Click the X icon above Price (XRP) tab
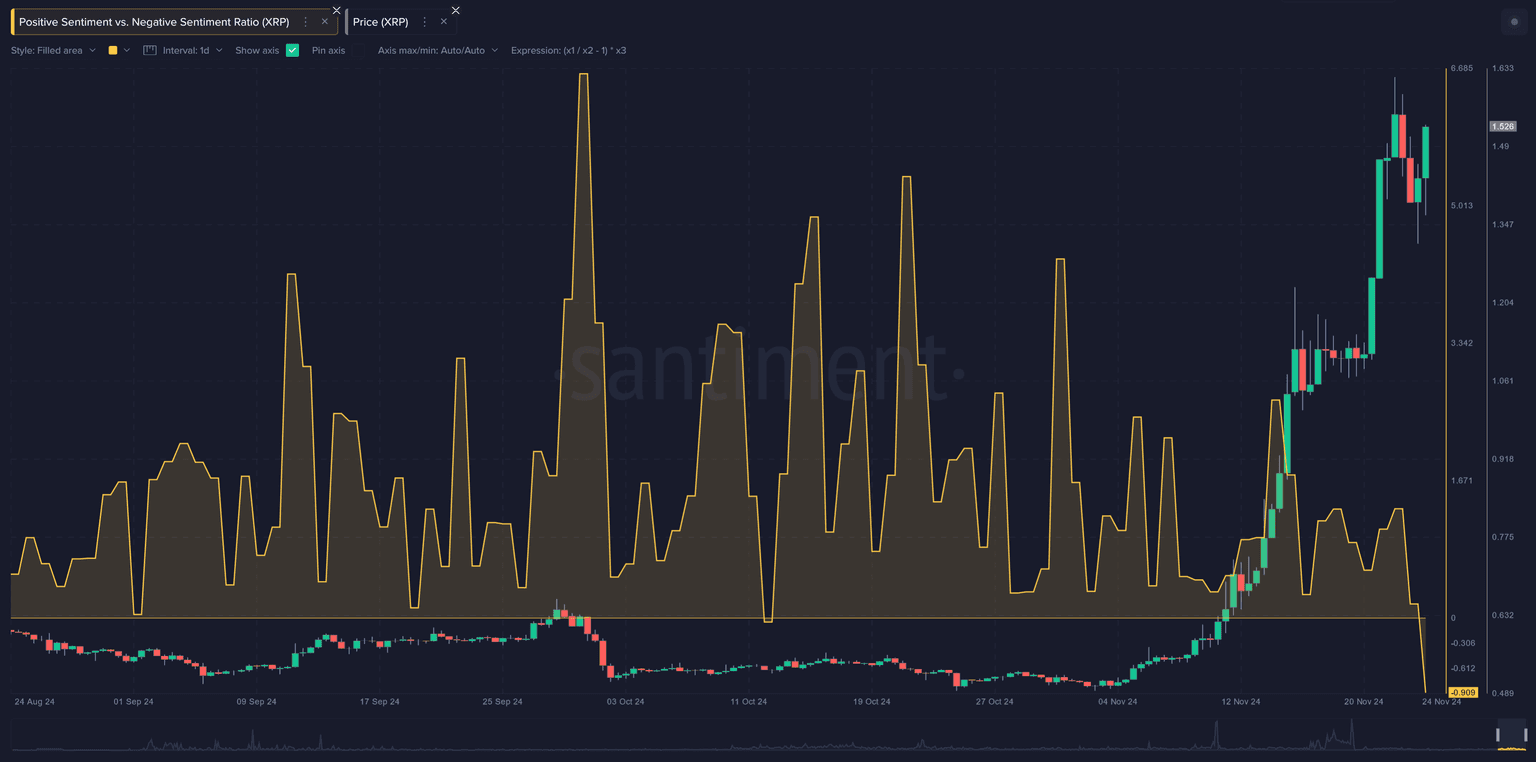Viewport: 1536px width, 762px height. 455,10
